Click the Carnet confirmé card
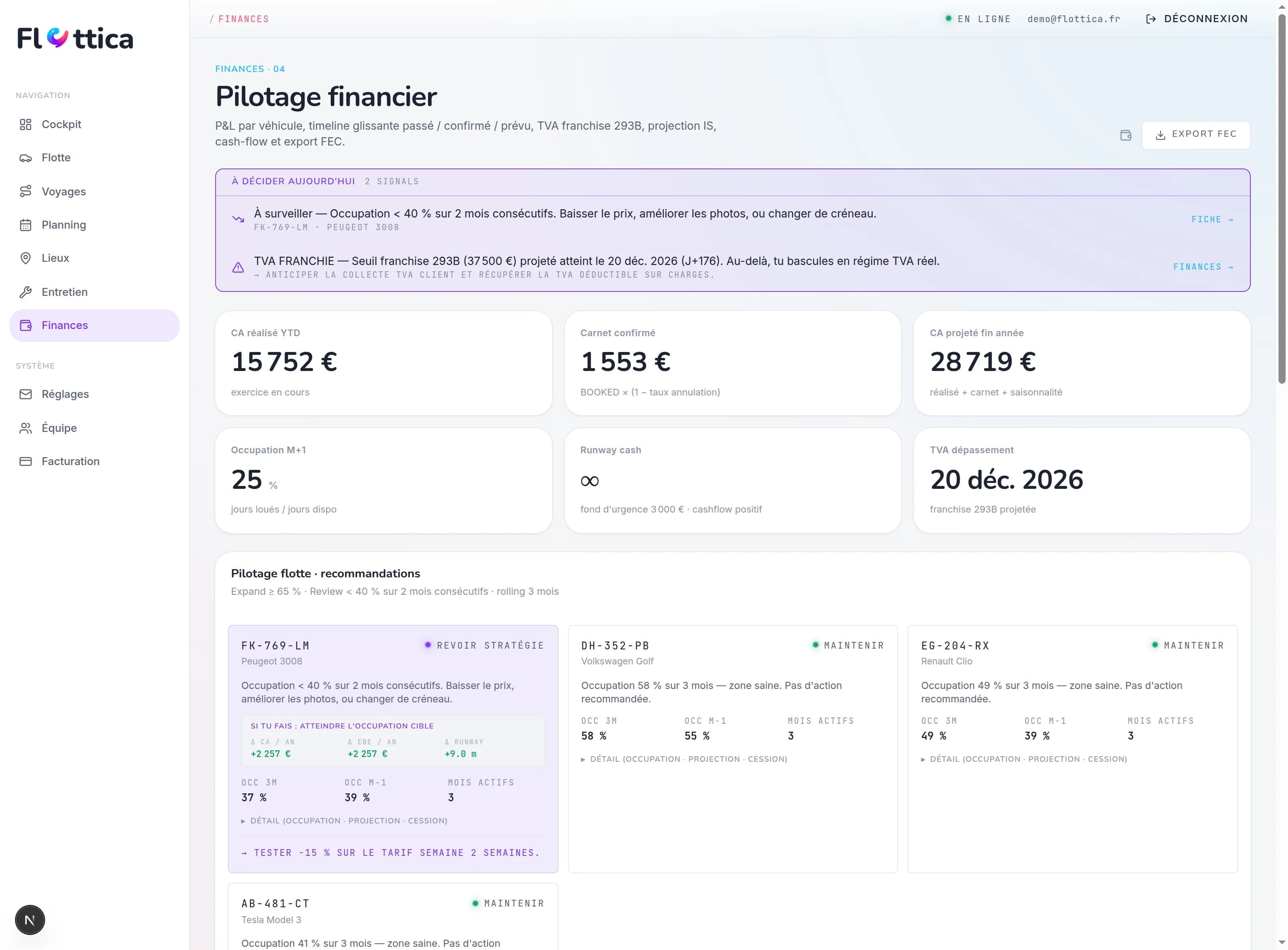The width and height of the screenshot is (1288, 950). pos(733,363)
